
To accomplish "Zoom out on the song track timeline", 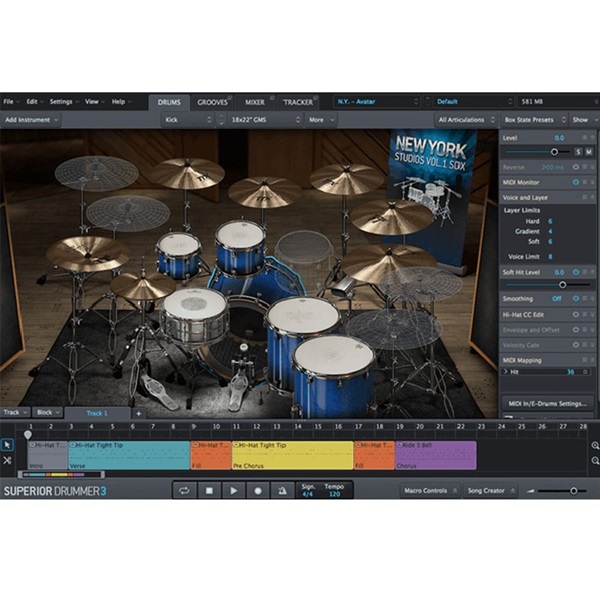I will [x=595, y=461].
